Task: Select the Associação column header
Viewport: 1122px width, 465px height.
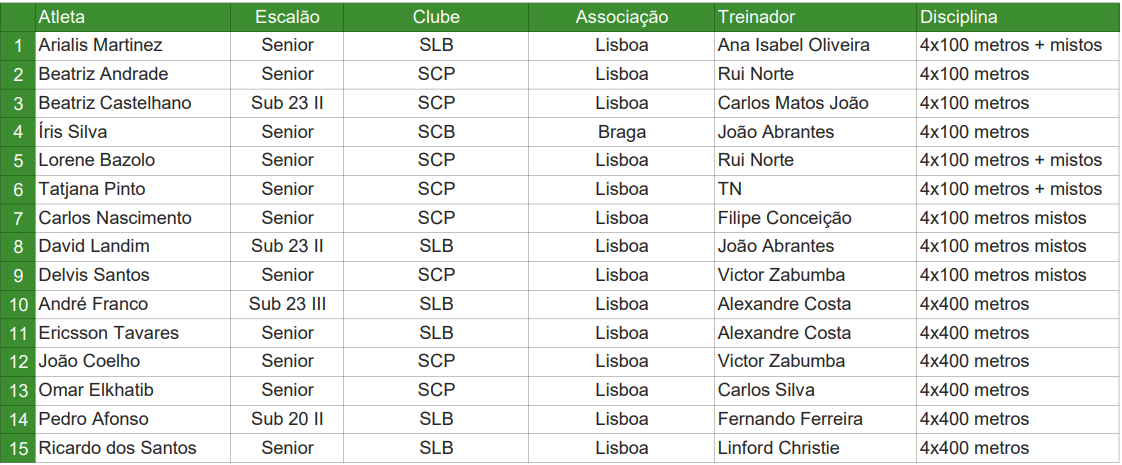Action: click(x=621, y=17)
